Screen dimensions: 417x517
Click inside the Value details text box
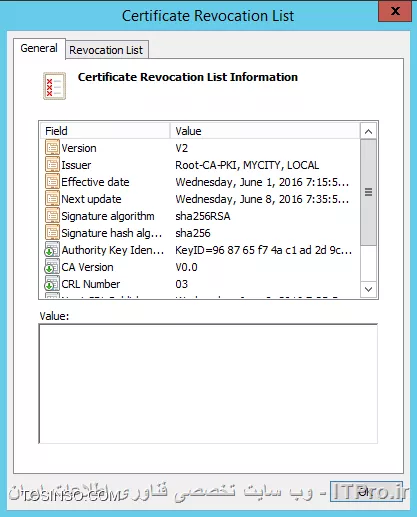click(208, 384)
